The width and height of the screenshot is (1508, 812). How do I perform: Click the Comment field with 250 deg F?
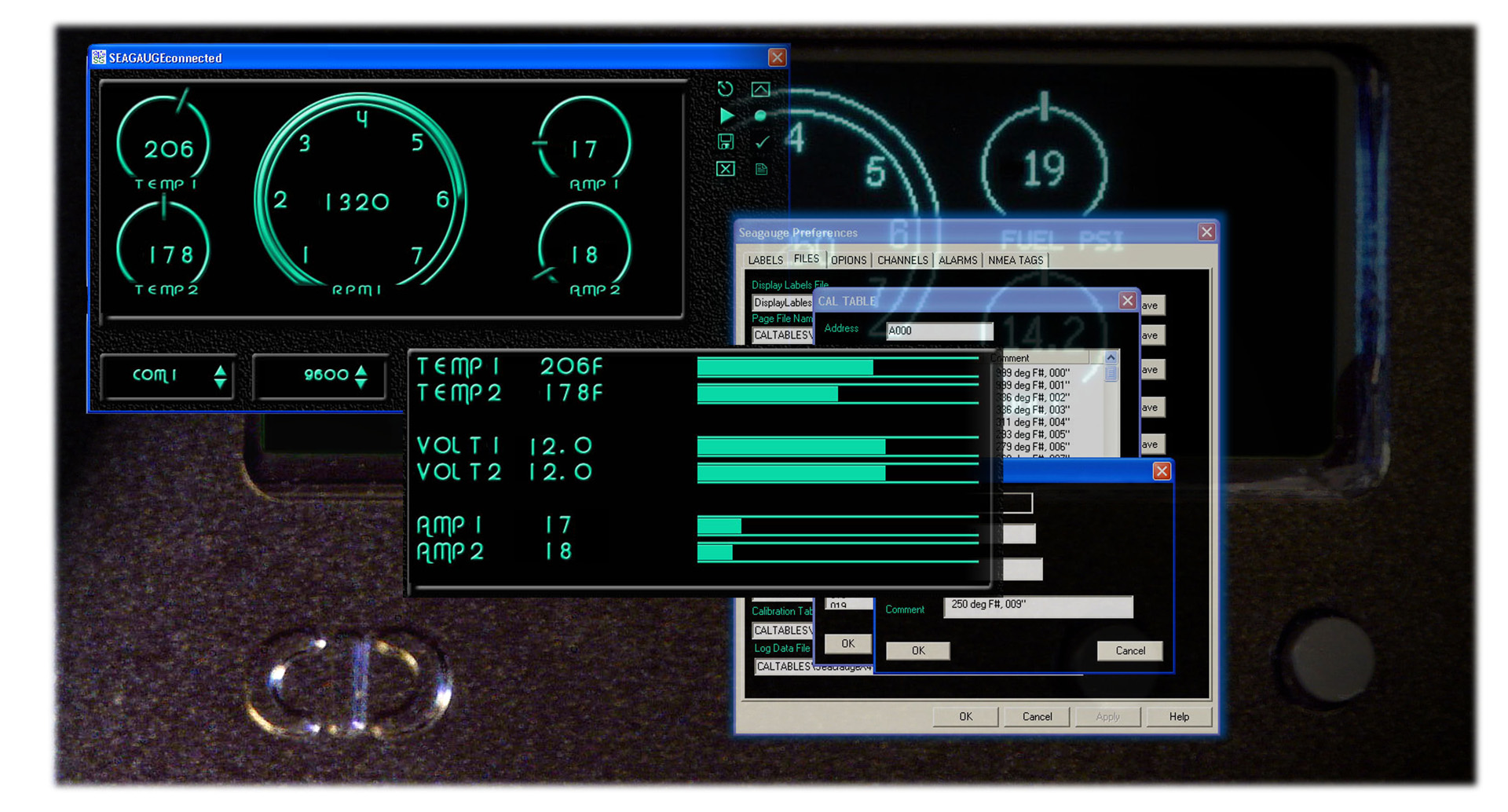(x=1038, y=606)
